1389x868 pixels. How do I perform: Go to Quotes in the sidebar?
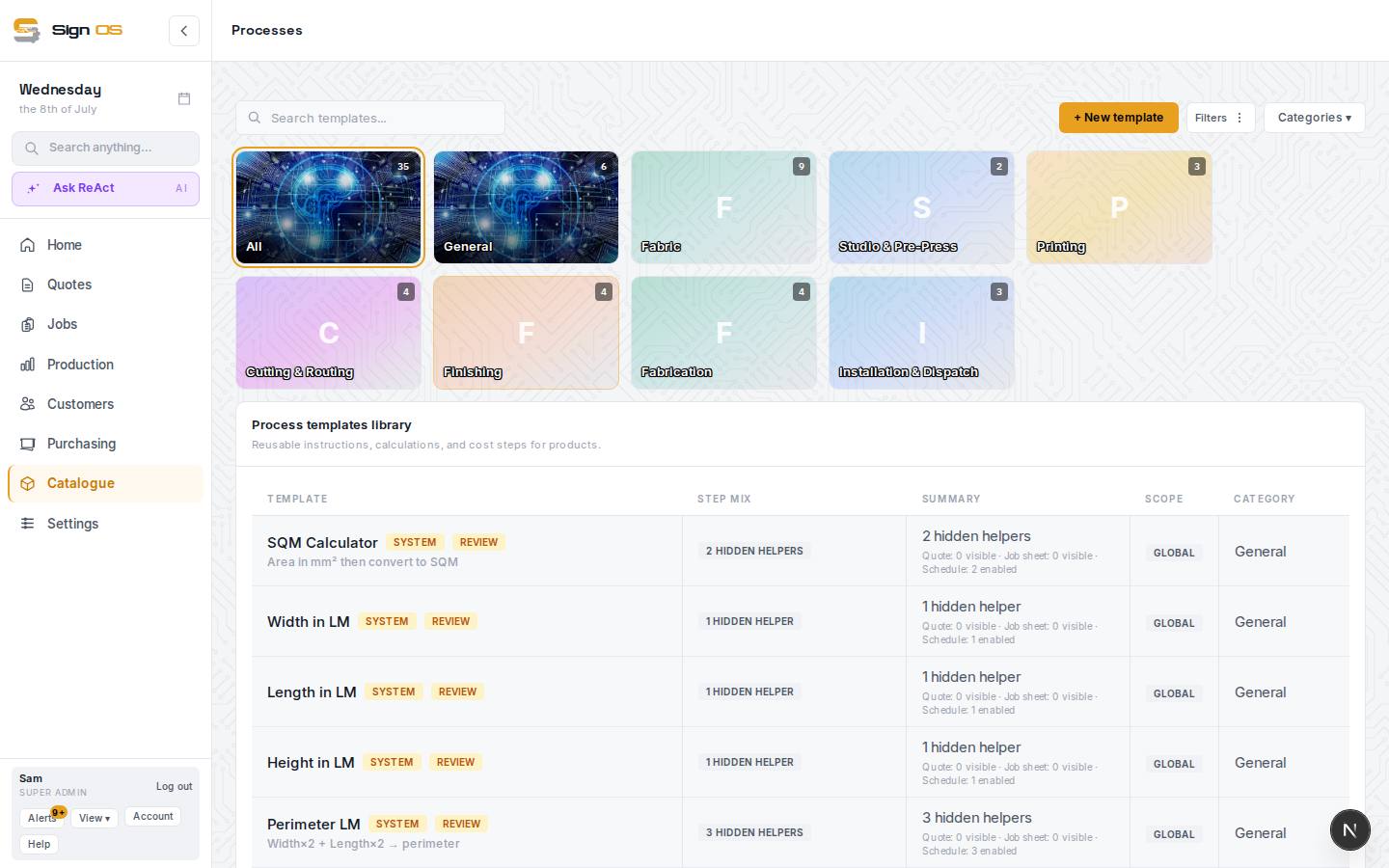pyautogui.click(x=105, y=285)
